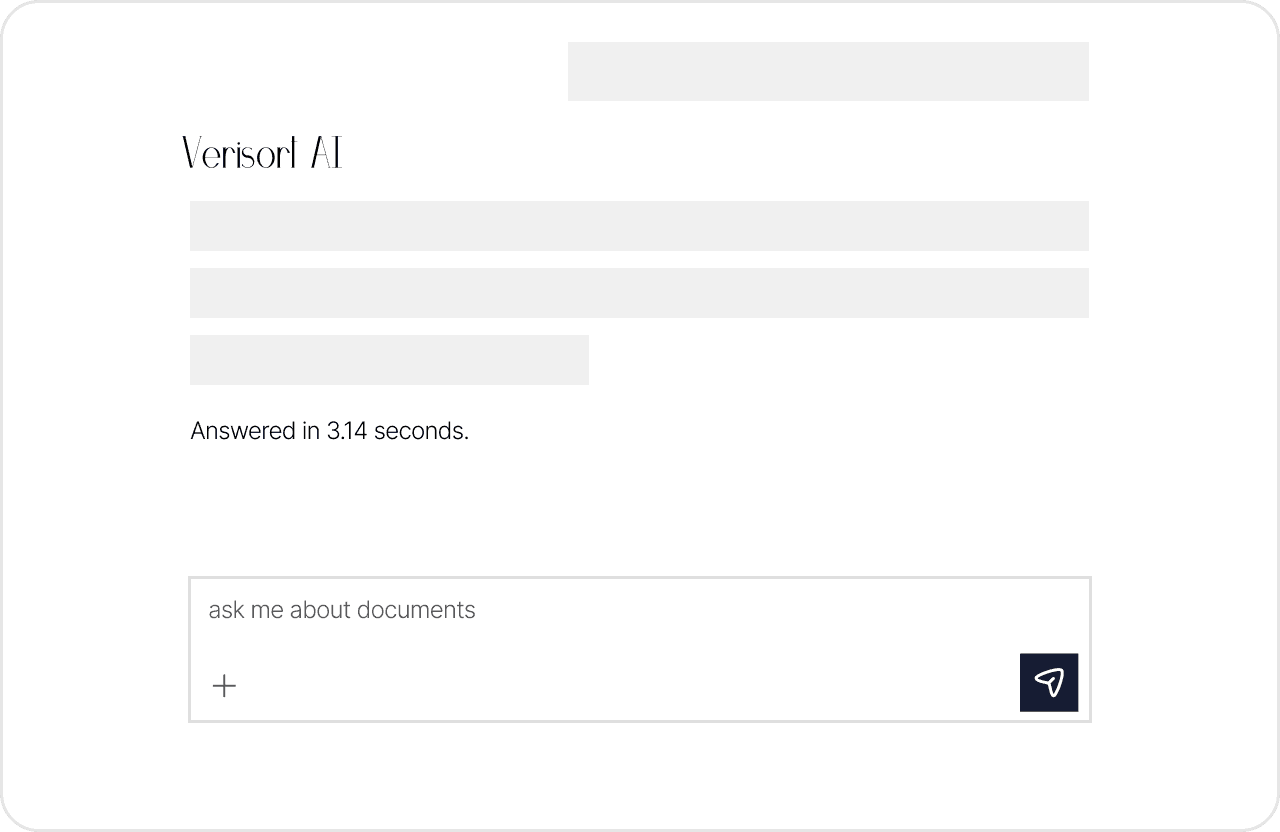Viewport: 1280px width, 832px height.
Task: Click "AI" in the Verisort AI title
Action: [x=326, y=154]
